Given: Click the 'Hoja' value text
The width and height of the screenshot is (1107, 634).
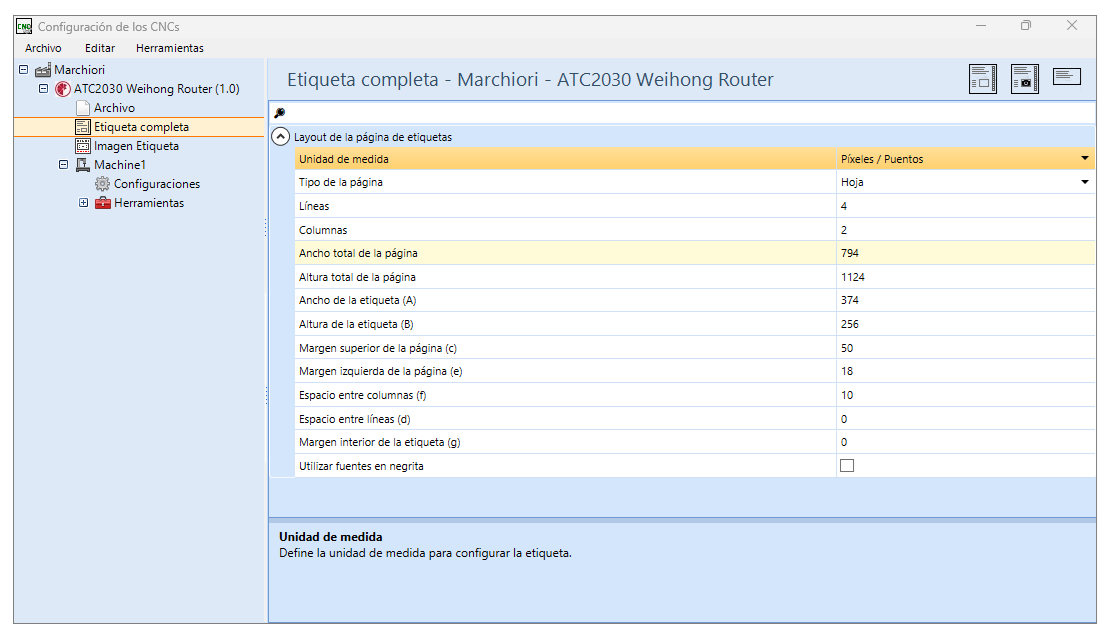Looking at the screenshot, I should click(852, 183).
